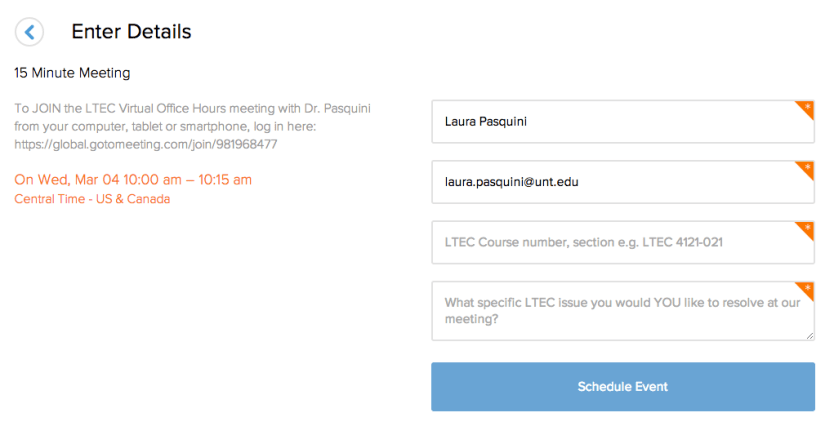The image size is (825, 426).
Task: Select the 15 Minute Meeting title
Action: pyautogui.click(x=72, y=73)
